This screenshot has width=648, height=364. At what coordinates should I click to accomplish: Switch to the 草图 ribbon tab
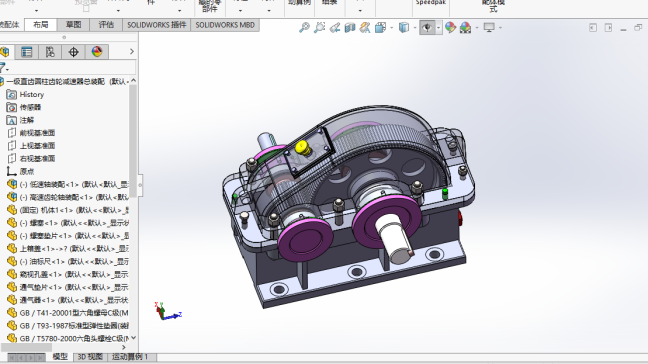[74, 25]
